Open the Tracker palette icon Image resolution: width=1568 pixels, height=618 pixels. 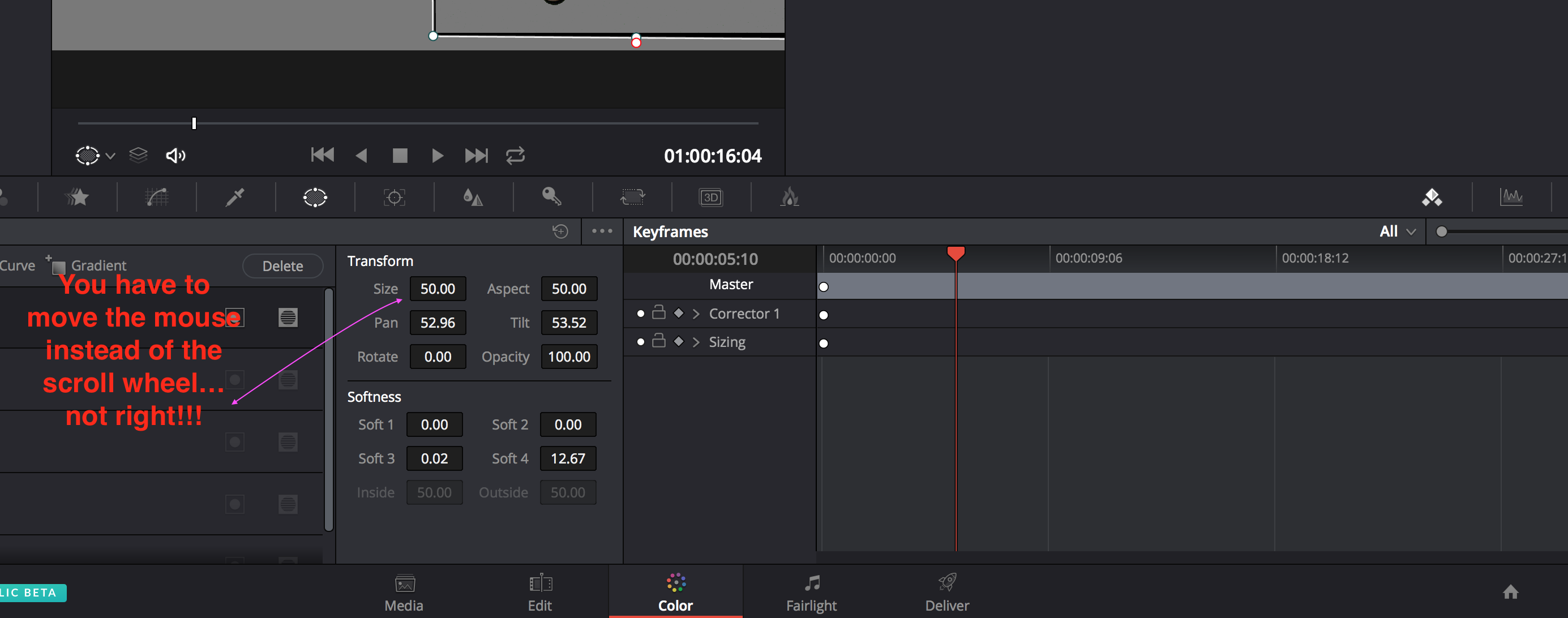[395, 197]
